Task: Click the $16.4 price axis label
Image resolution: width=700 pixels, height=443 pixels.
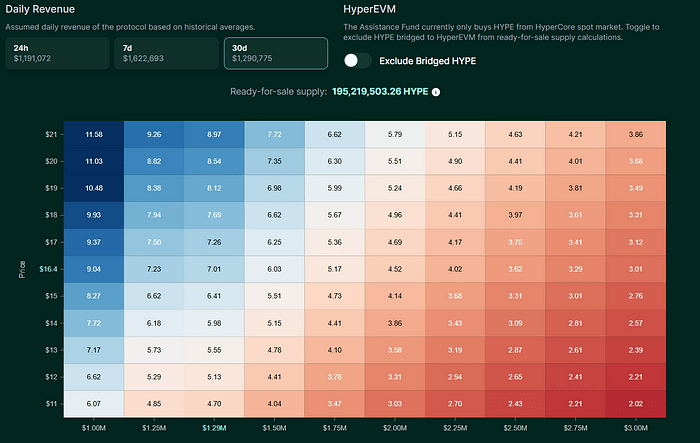Action: (48, 269)
